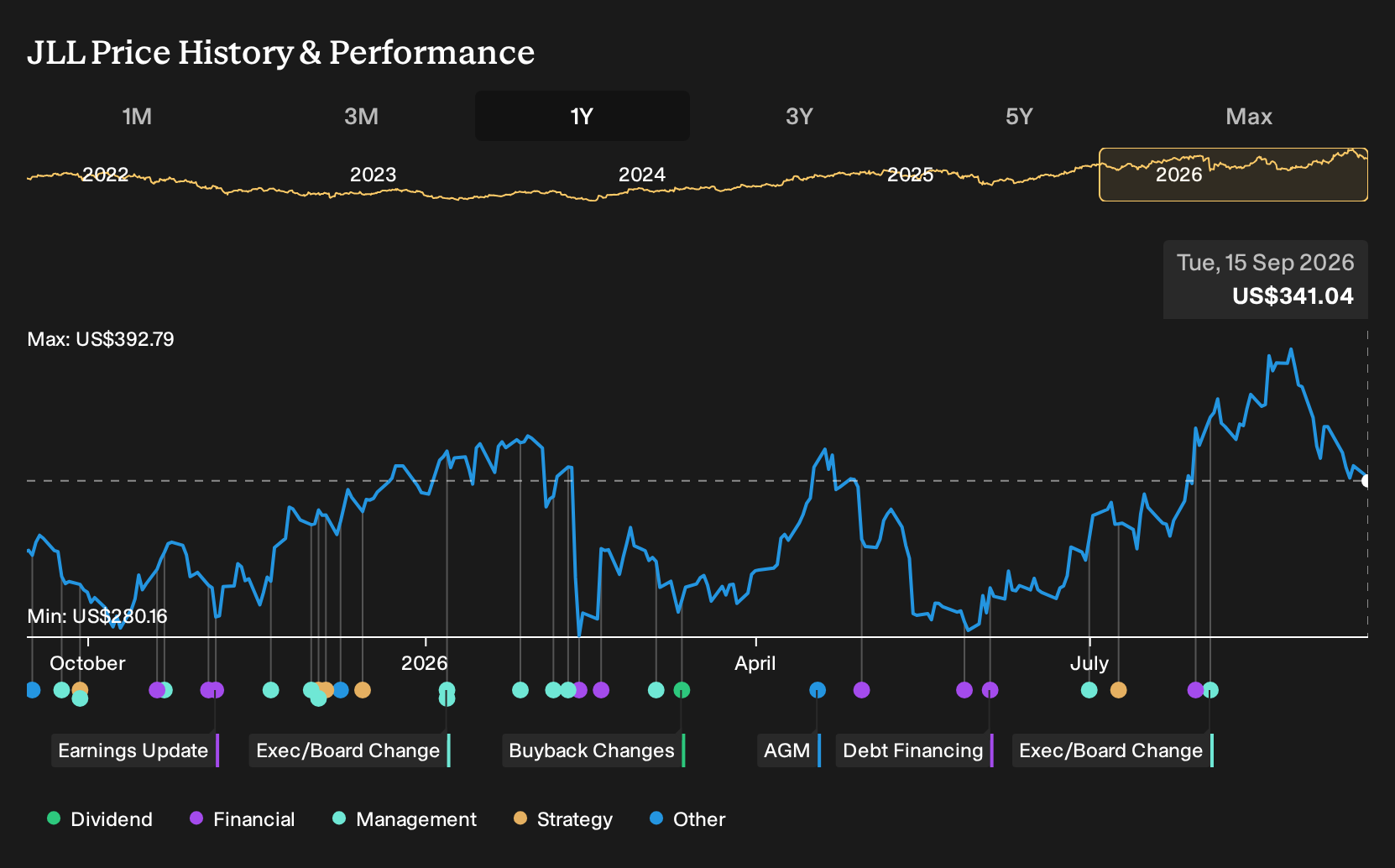The image size is (1395, 868).
Task: Click the last teal dot after July
Action: point(1210,690)
